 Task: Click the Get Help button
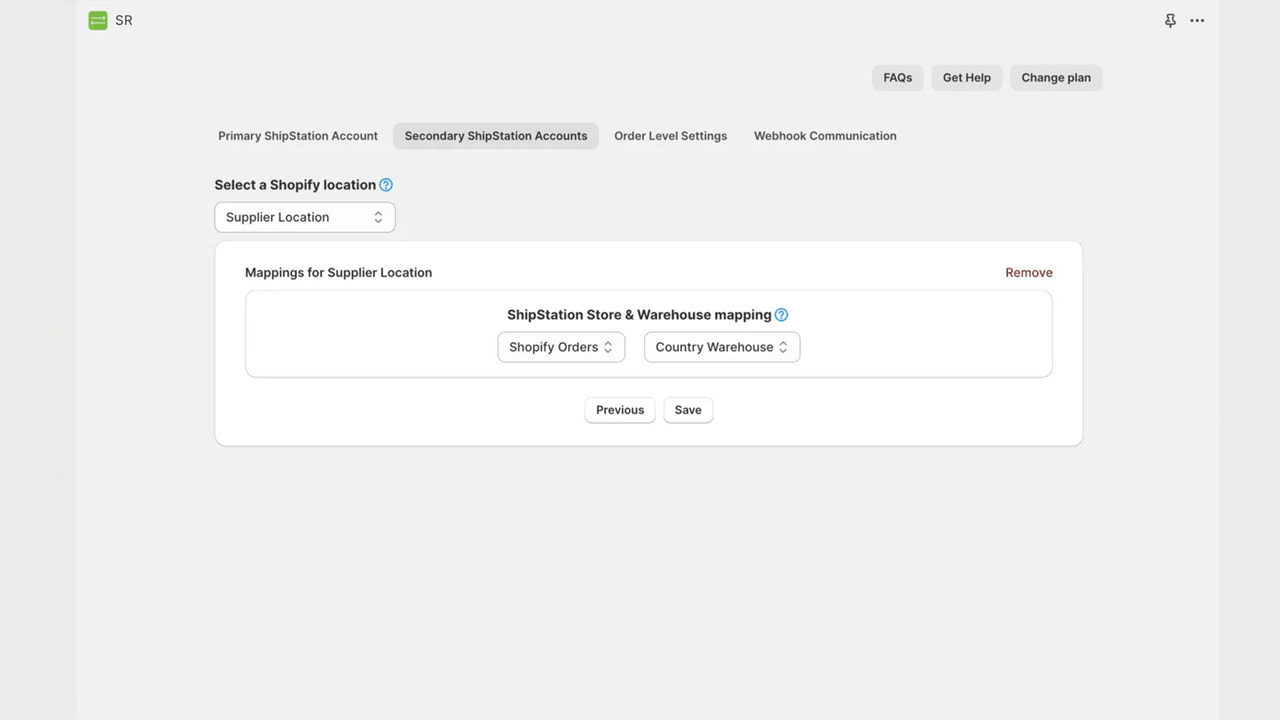[967, 78]
